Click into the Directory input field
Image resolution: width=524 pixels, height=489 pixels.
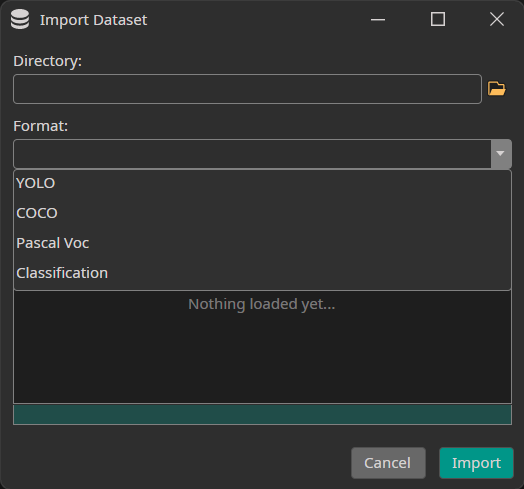point(247,89)
